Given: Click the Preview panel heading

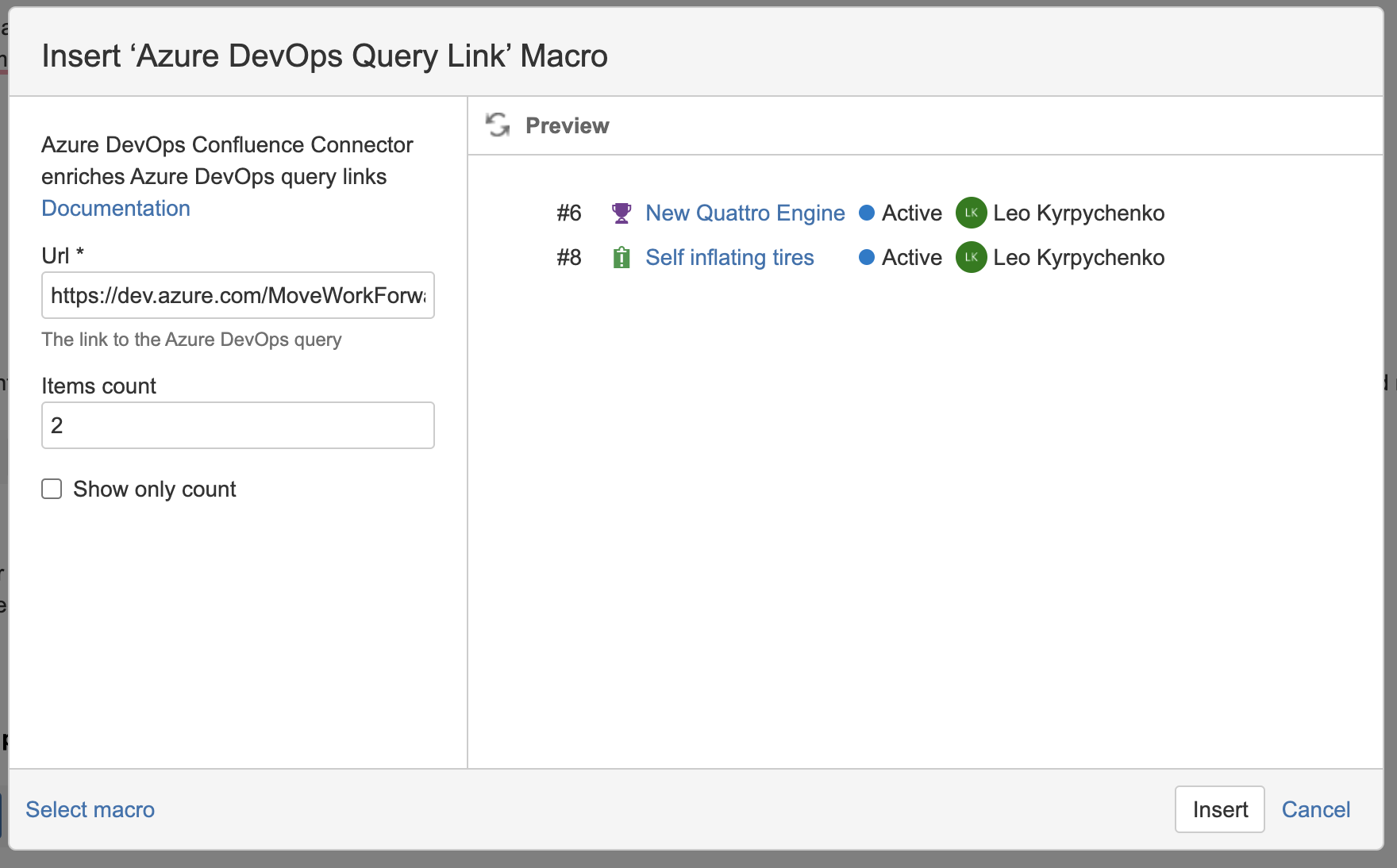Looking at the screenshot, I should (x=567, y=125).
